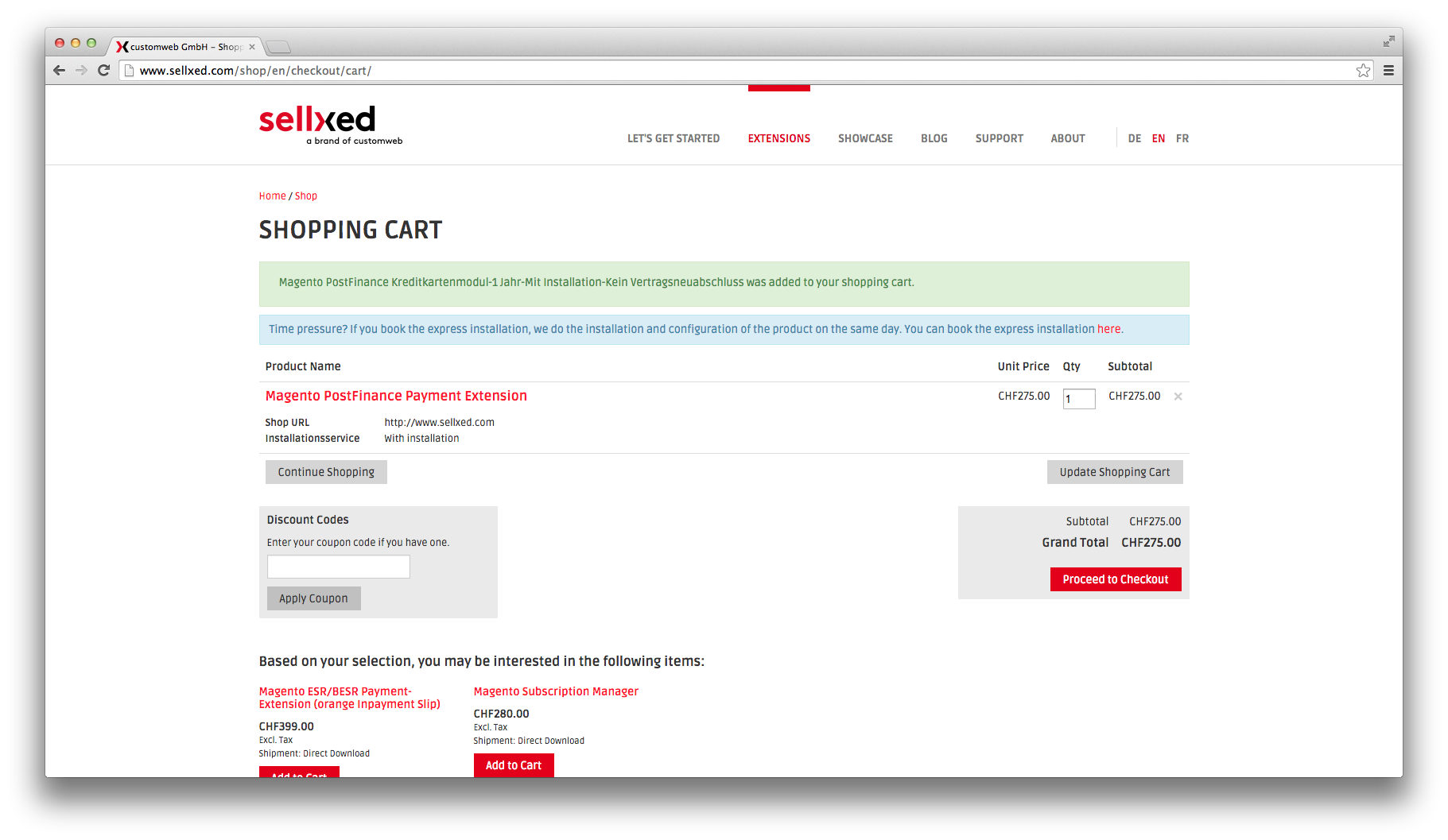Image resolution: width=1448 pixels, height=840 pixels.
Task: Remove item with the grey X icon
Action: (1178, 397)
